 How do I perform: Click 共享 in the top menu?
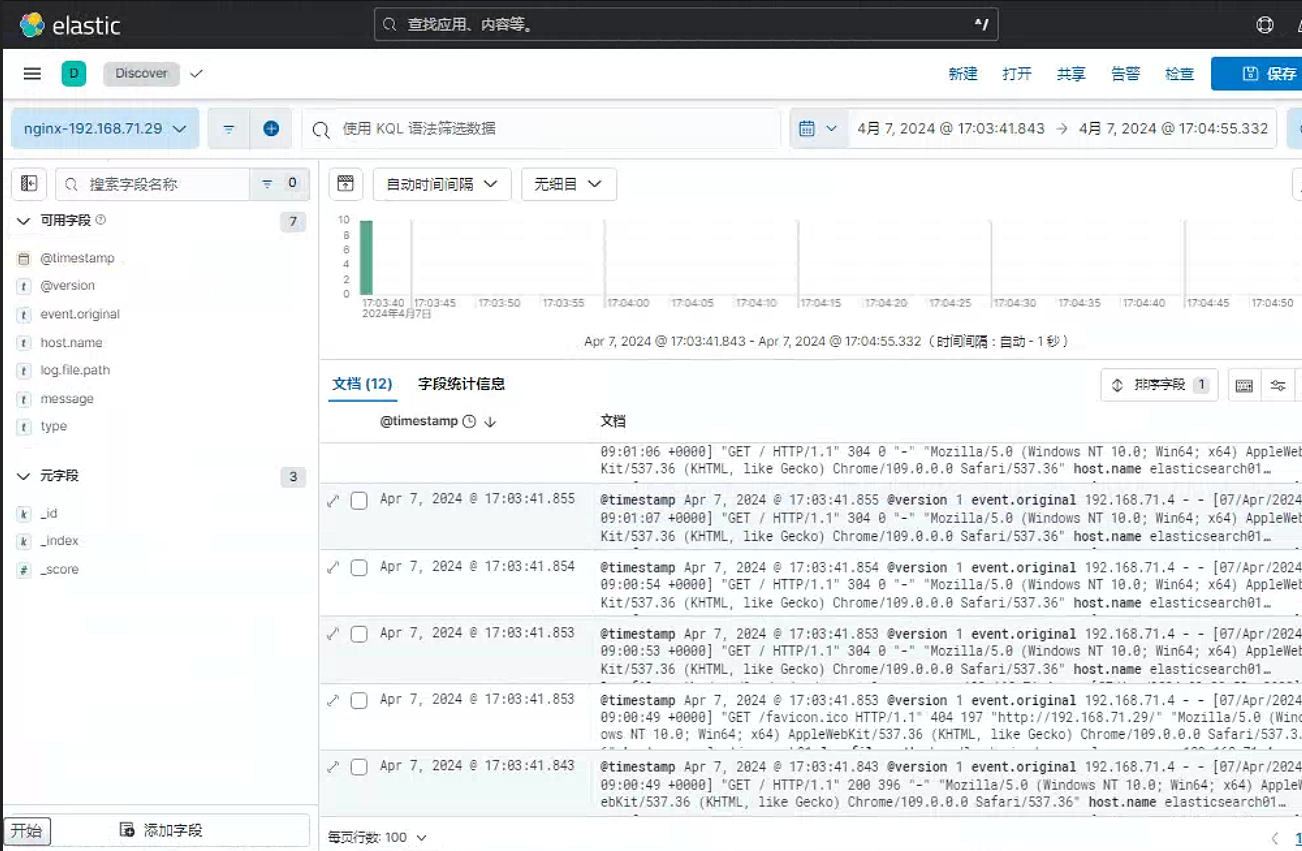pos(1071,74)
